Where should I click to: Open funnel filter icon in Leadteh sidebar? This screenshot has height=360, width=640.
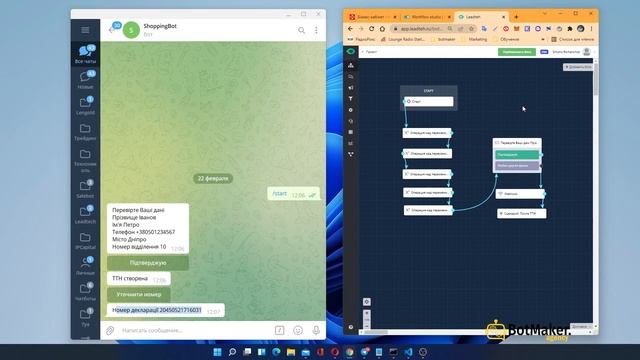click(x=351, y=99)
